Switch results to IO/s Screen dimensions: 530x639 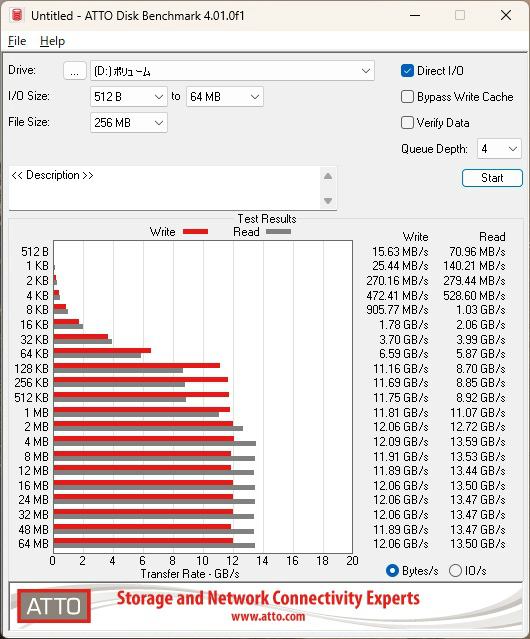coord(455,571)
